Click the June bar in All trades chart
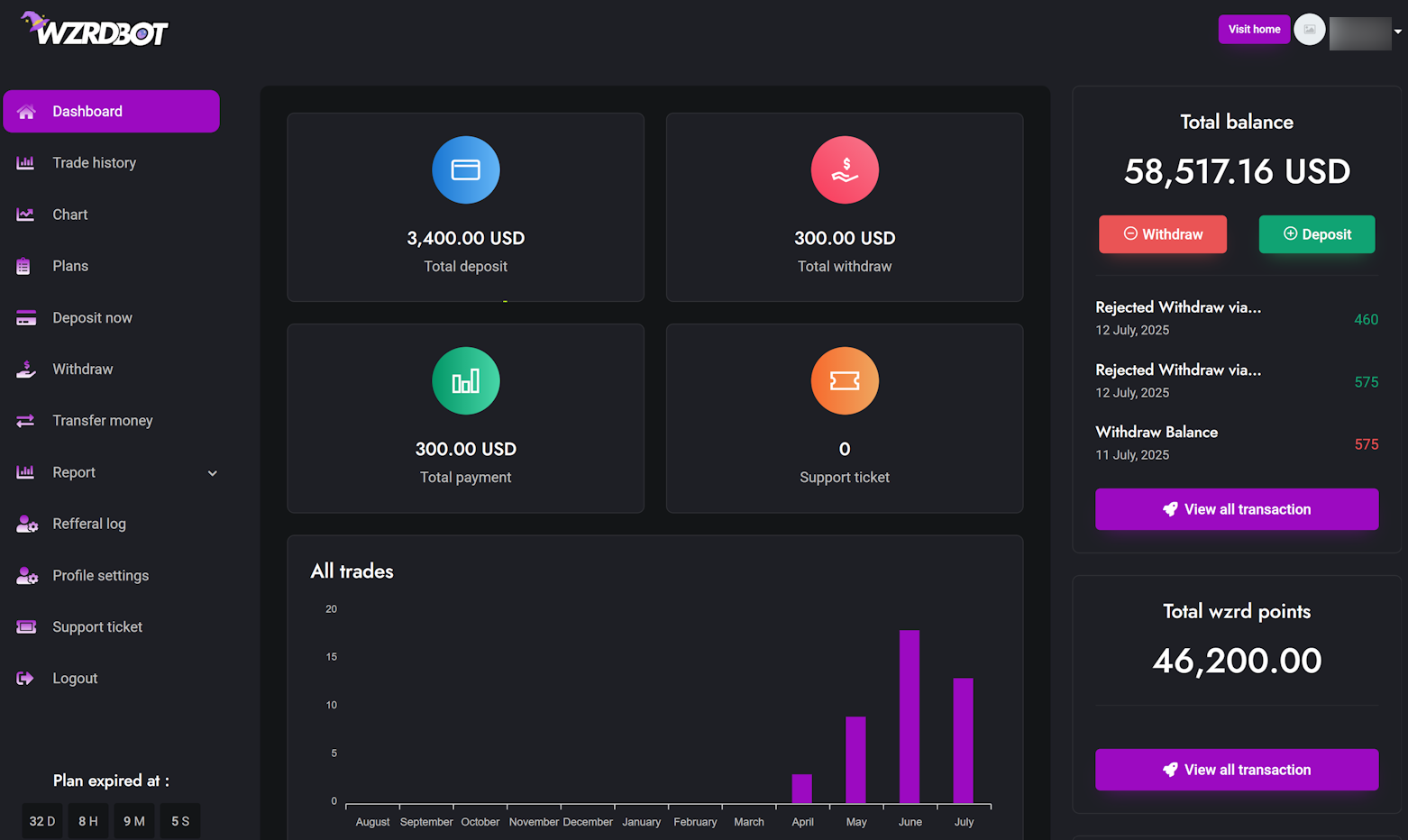 (910, 717)
